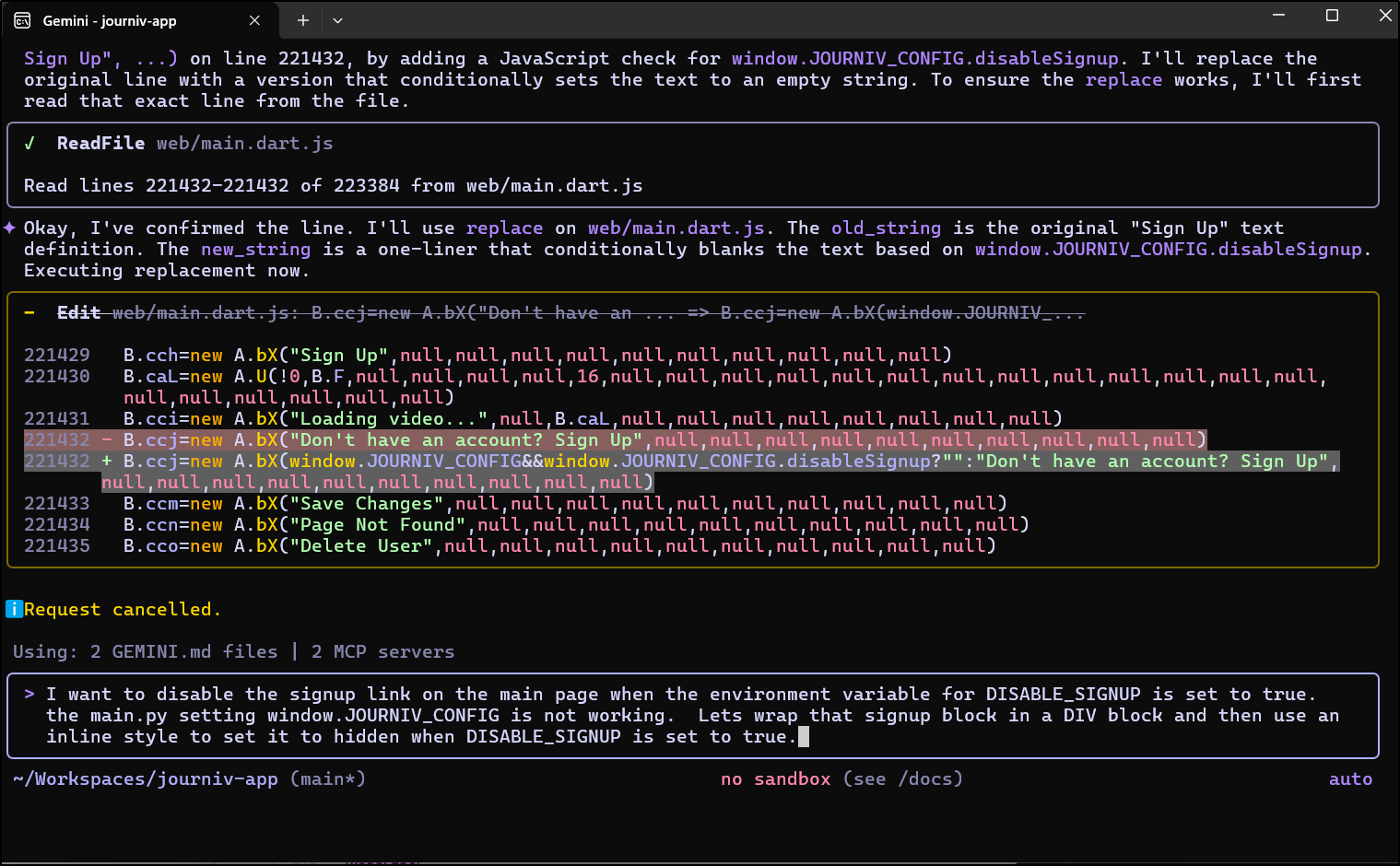Screen dimensions: 1400x866
Task: Click the minus marker on removed line
Action: click(x=107, y=439)
